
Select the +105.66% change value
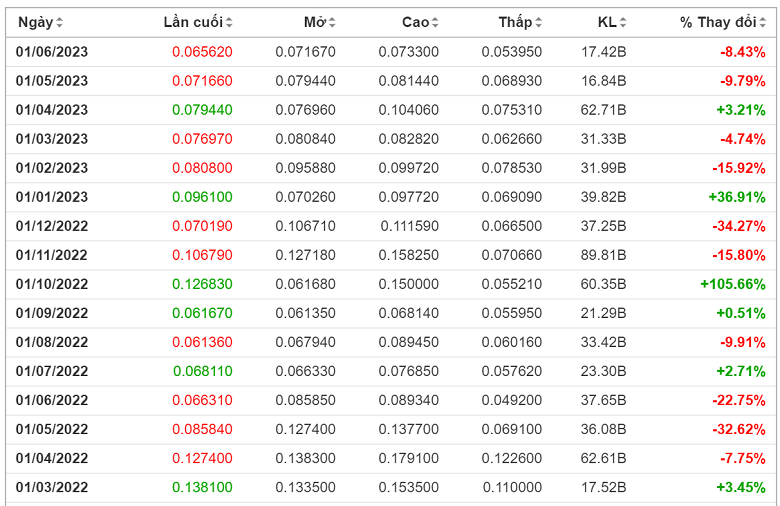point(732,284)
